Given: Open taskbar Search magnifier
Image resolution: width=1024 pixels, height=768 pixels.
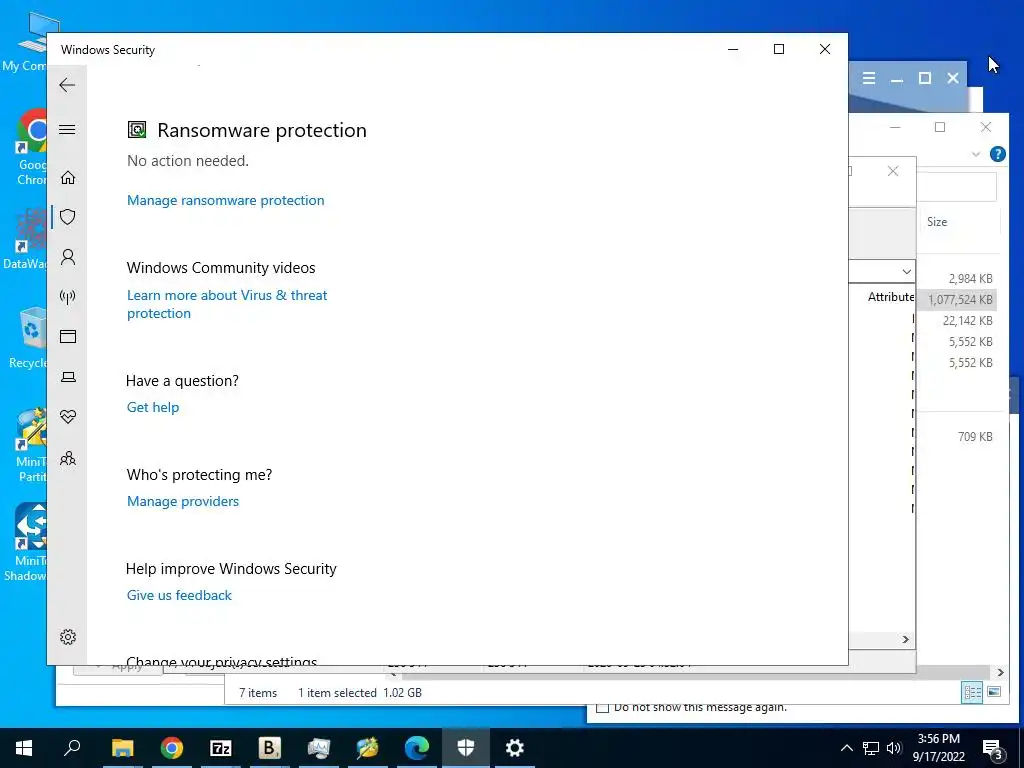Looking at the screenshot, I should click(72, 748).
